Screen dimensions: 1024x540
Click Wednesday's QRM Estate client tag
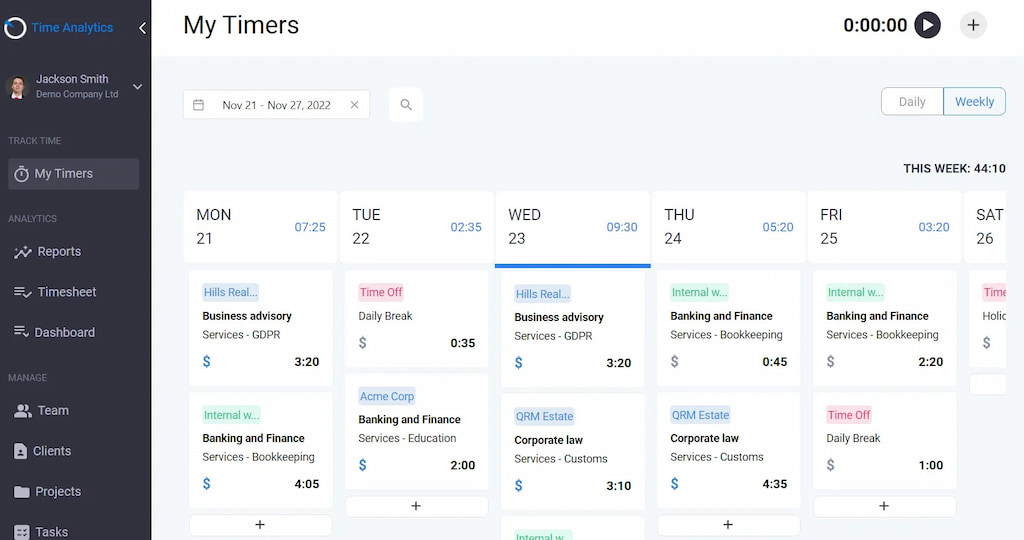544,416
